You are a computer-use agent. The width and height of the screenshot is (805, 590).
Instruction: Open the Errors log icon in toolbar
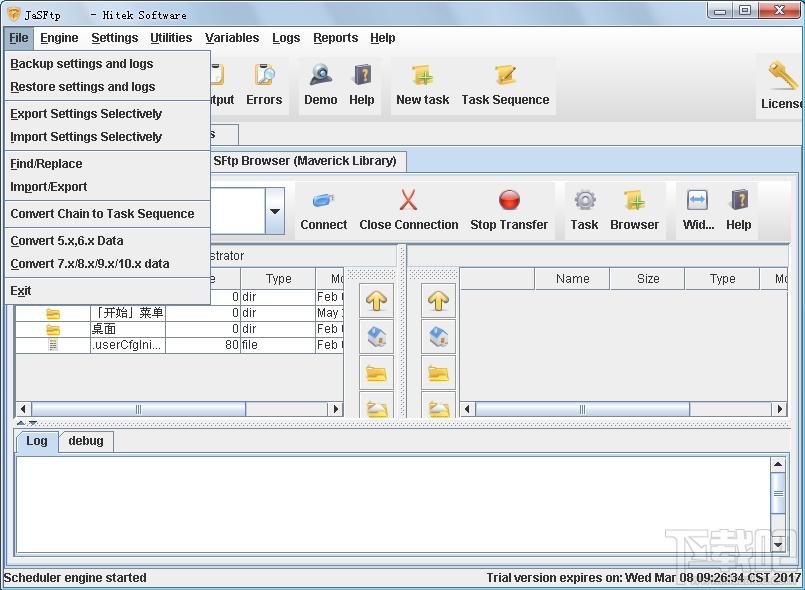pyautogui.click(x=264, y=85)
